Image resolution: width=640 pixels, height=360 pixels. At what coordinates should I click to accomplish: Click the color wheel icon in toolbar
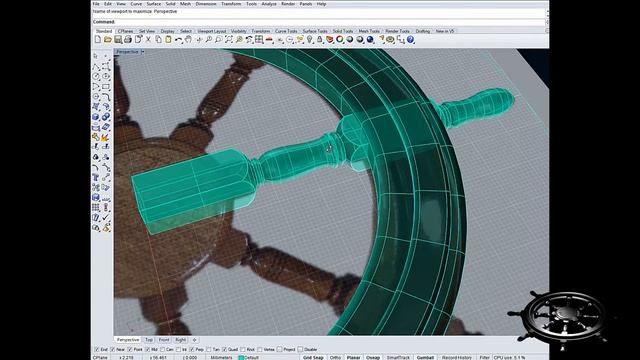point(340,40)
